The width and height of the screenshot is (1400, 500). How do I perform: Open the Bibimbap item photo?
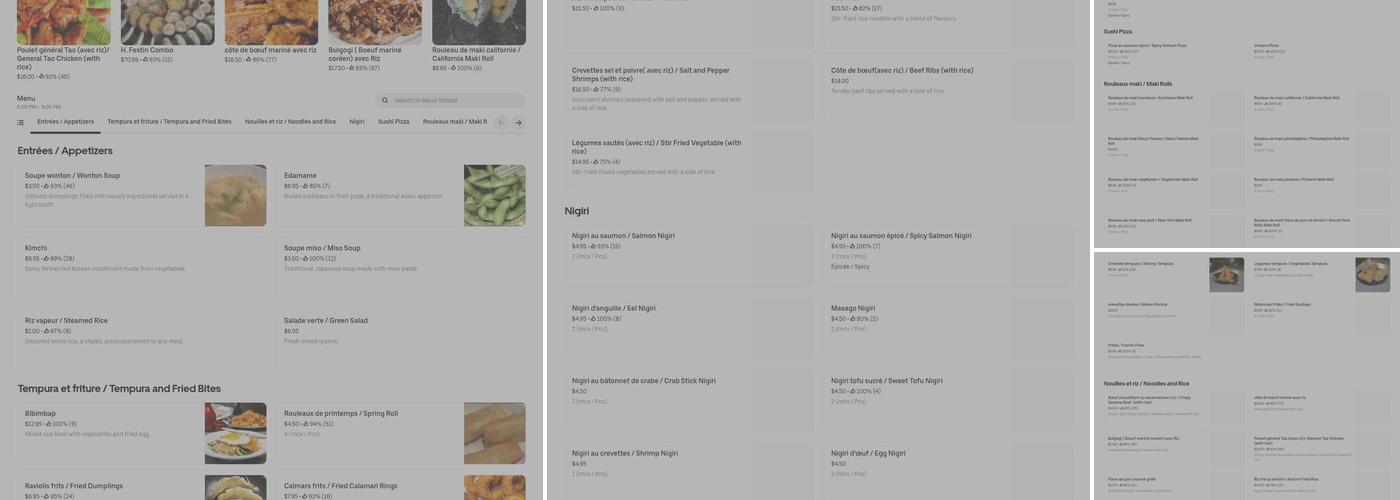pyautogui.click(x=236, y=433)
